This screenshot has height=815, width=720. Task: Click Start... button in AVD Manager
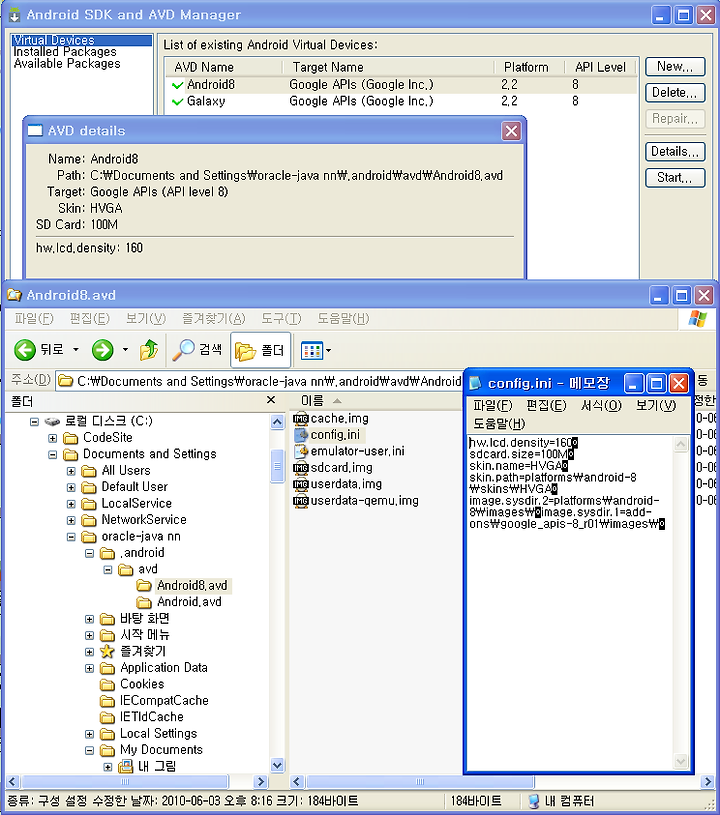(675, 177)
